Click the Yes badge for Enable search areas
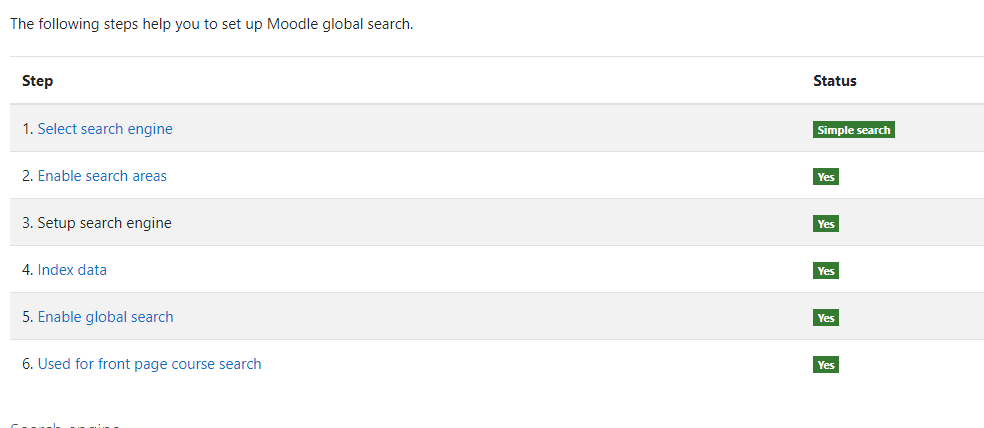The width and height of the screenshot is (984, 428). click(x=826, y=177)
